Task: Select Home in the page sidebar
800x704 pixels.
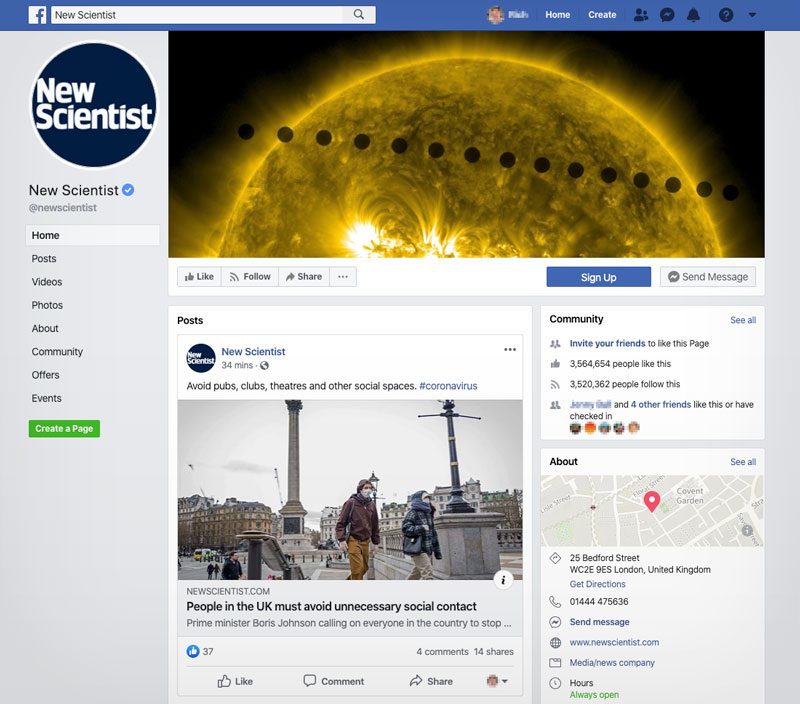Action: pyautogui.click(x=92, y=235)
